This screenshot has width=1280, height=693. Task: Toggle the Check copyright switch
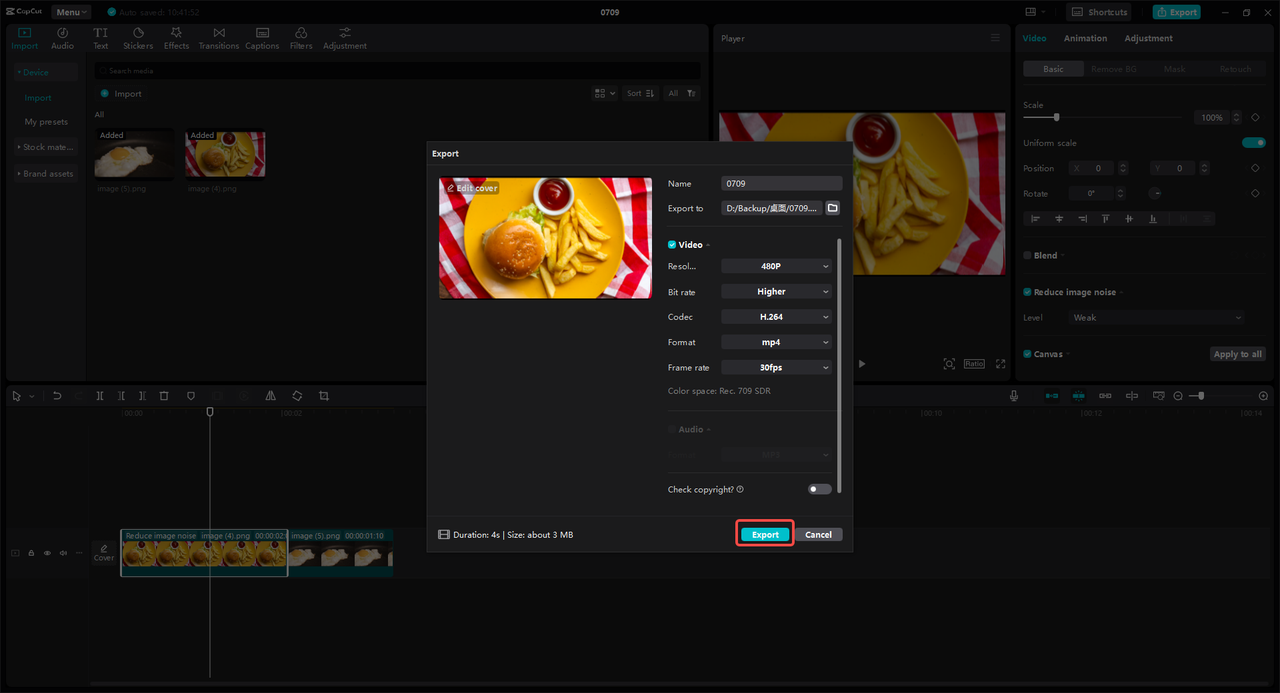tap(820, 489)
